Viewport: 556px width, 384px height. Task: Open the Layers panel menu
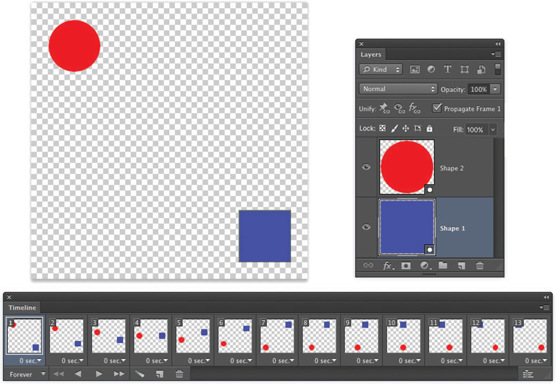[x=496, y=54]
